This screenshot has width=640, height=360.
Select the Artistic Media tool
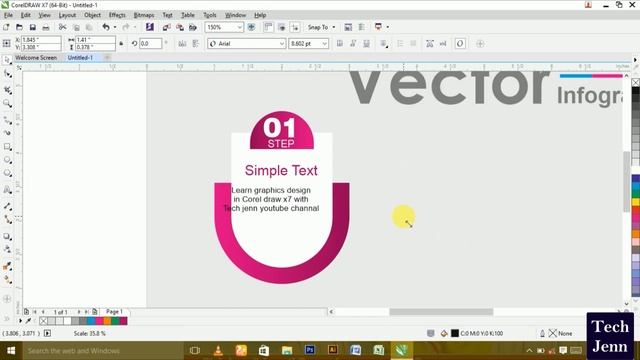7,133
